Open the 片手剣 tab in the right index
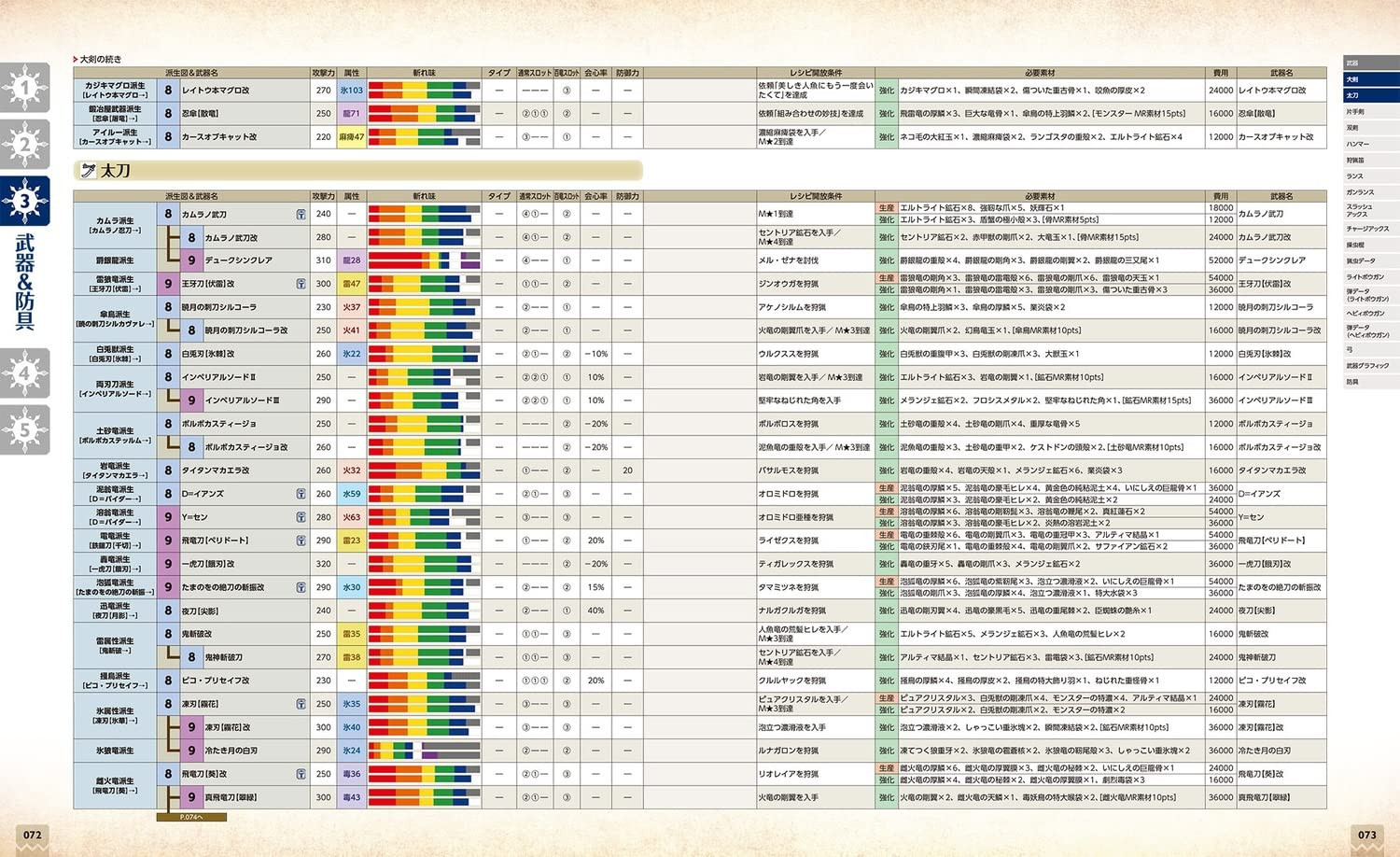This screenshot has height=857, width=1400. click(x=1371, y=111)
